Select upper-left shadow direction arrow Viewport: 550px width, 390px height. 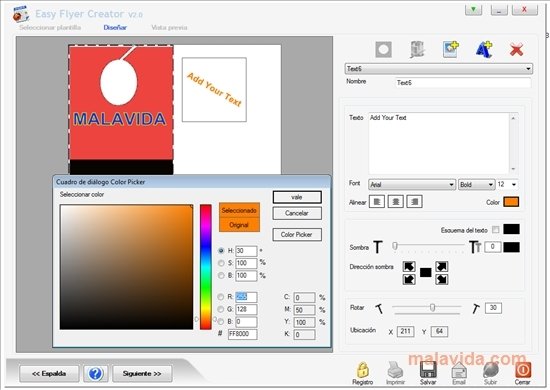409,267
